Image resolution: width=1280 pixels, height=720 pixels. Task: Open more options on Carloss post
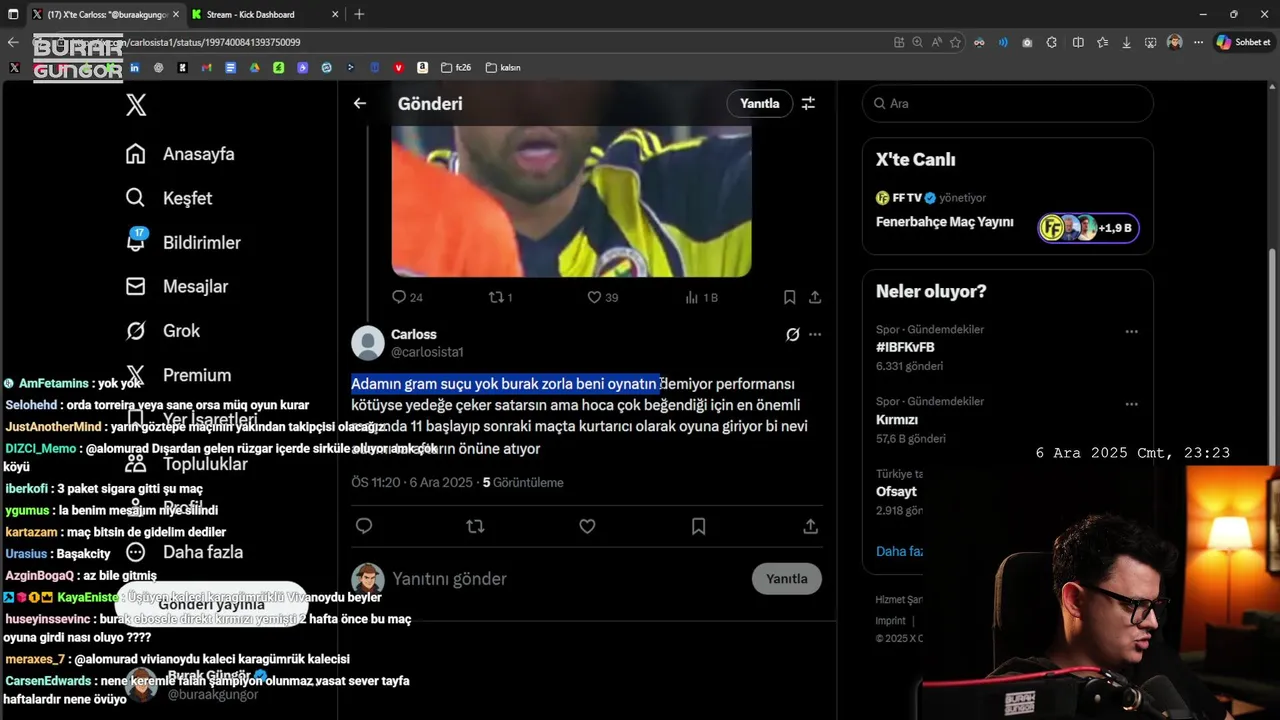tap(815, 334)
